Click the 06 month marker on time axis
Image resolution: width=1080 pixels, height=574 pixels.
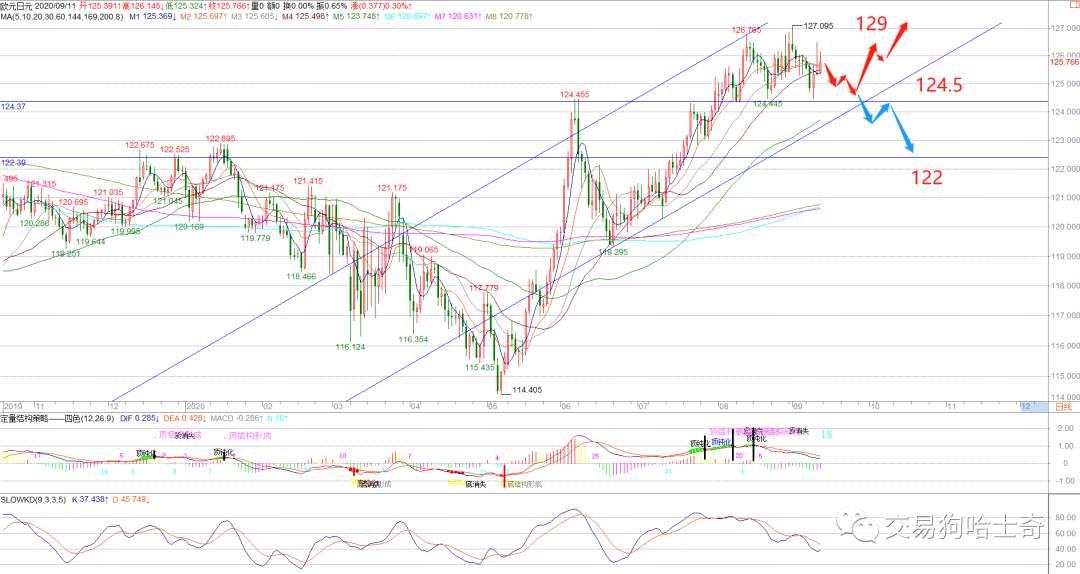coord(565,407)
